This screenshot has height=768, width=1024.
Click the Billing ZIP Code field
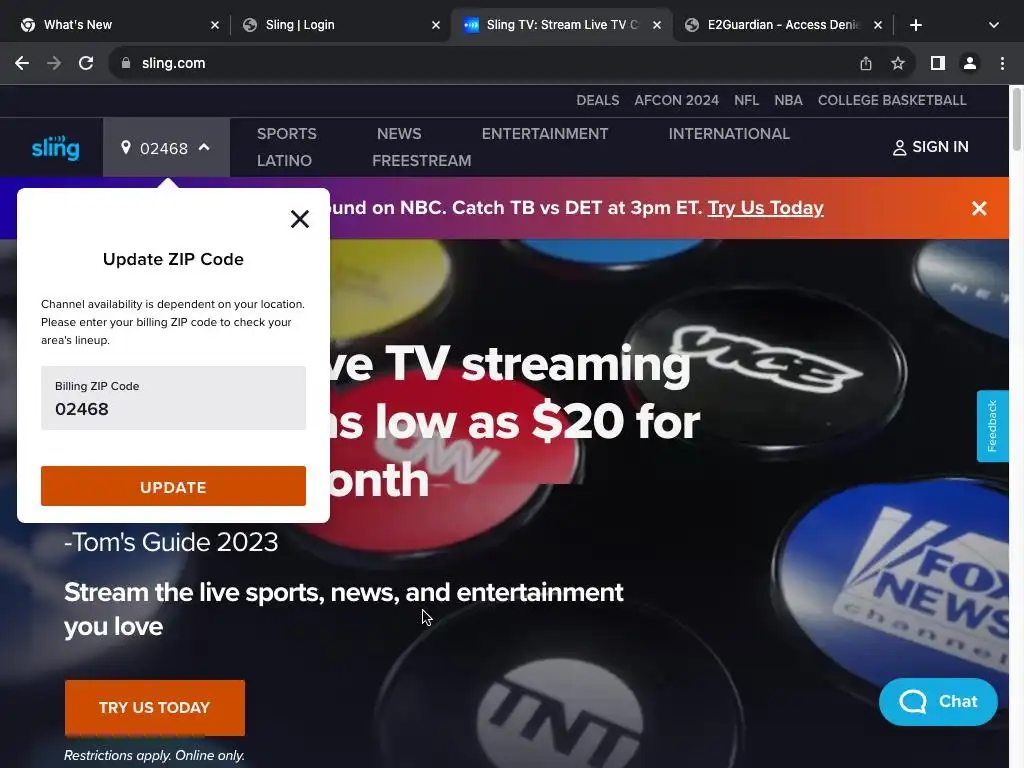click(173, 398)
